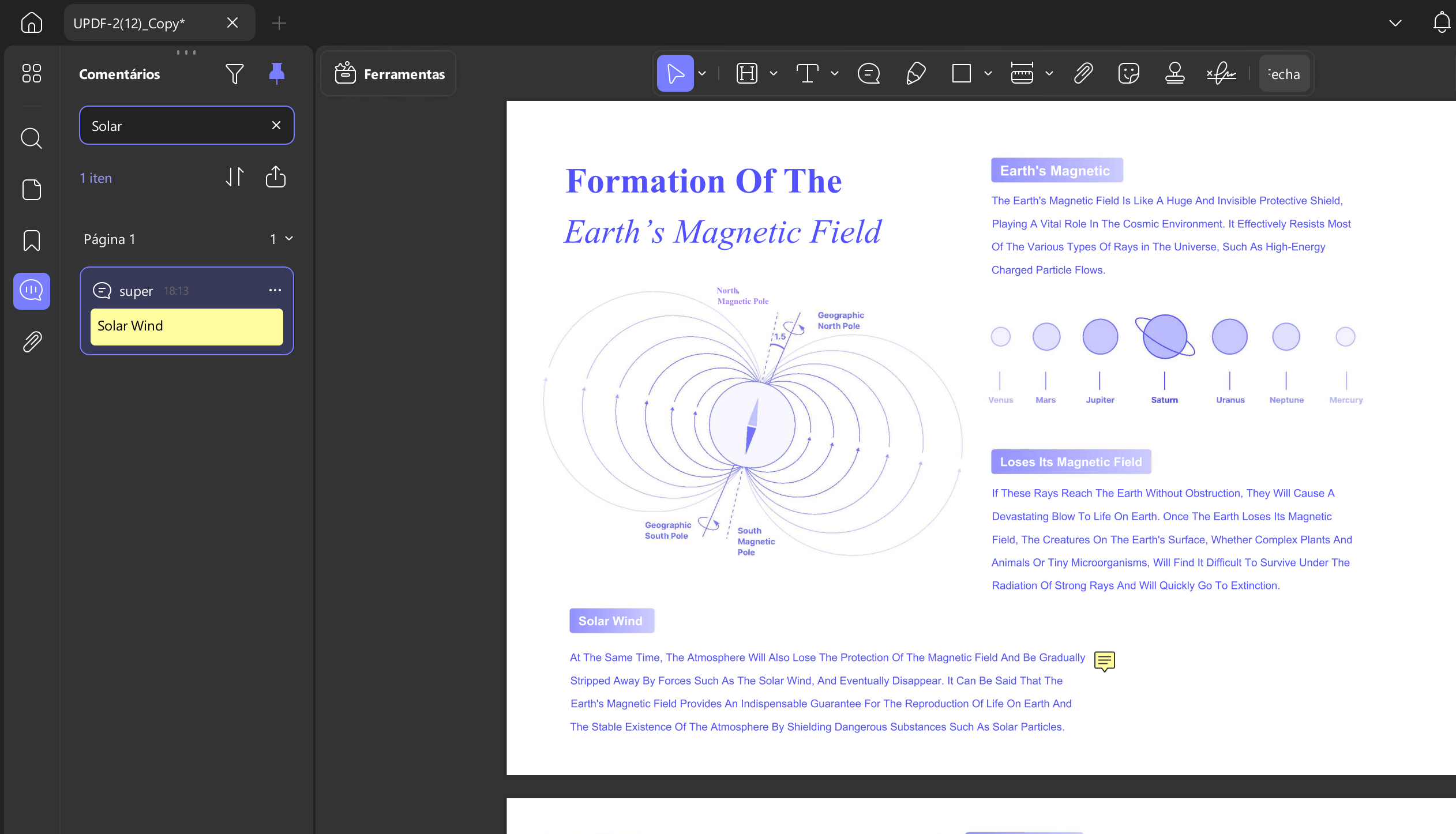Click the Comentários panel title
Viewport: 1456px width, 834px height.
click(119, 74)
